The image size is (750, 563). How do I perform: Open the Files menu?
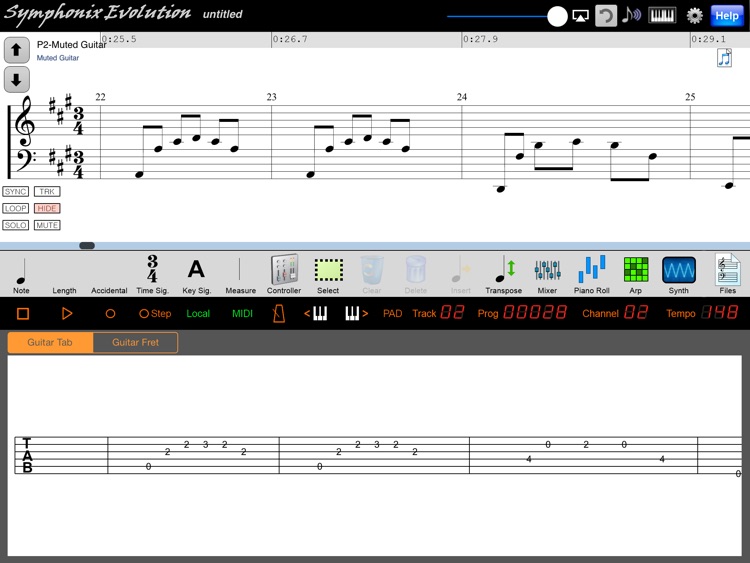[728, 274]
